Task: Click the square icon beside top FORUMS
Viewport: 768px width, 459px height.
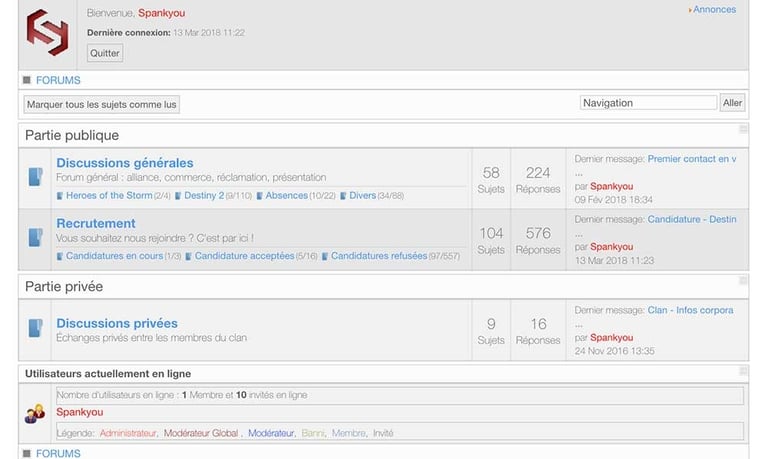Action: 27,80
